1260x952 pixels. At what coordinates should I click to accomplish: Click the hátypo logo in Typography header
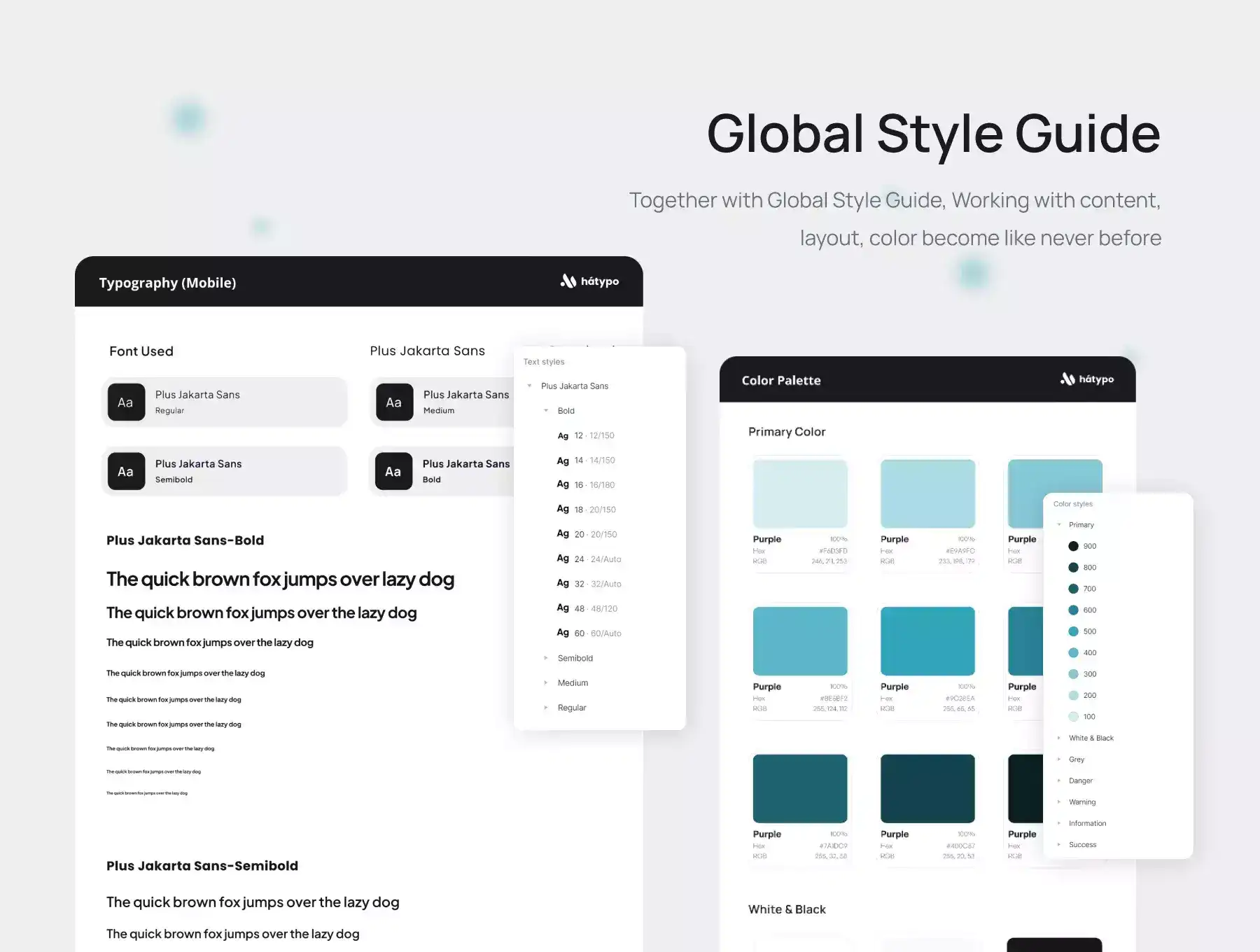click(589, 281)
